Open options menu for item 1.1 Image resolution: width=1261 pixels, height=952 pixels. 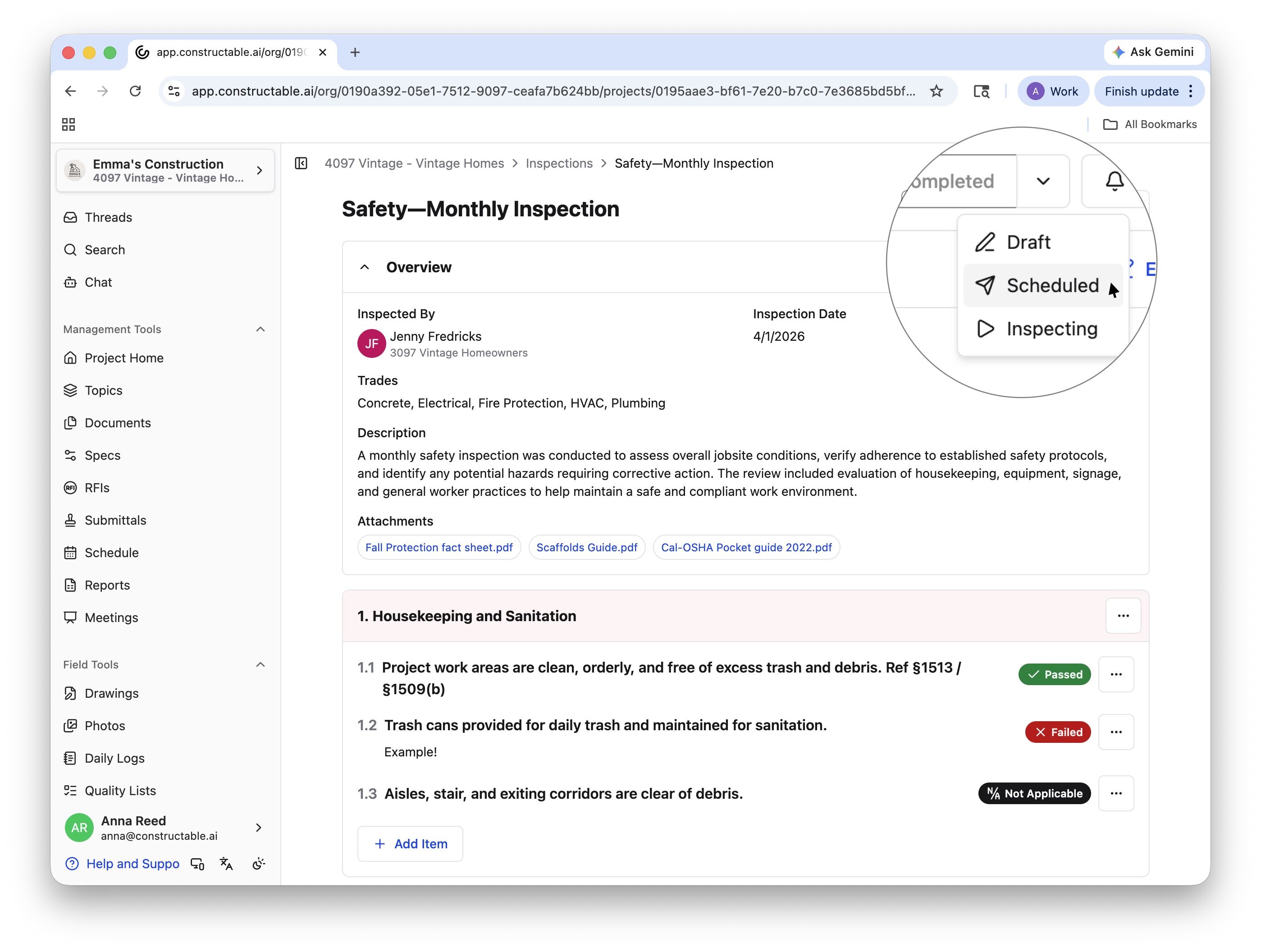(1116, 675)
